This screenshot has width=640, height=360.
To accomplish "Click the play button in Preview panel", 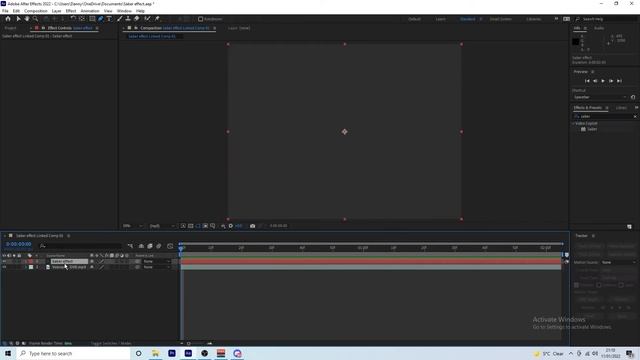I will click(603, 81).
